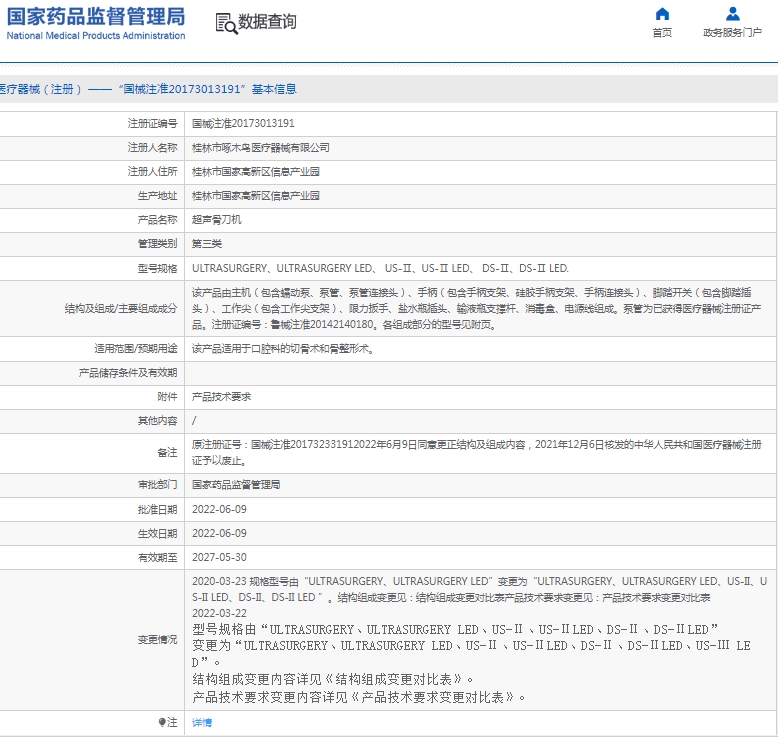Click the 有效期至 row label

click(157, 557)
